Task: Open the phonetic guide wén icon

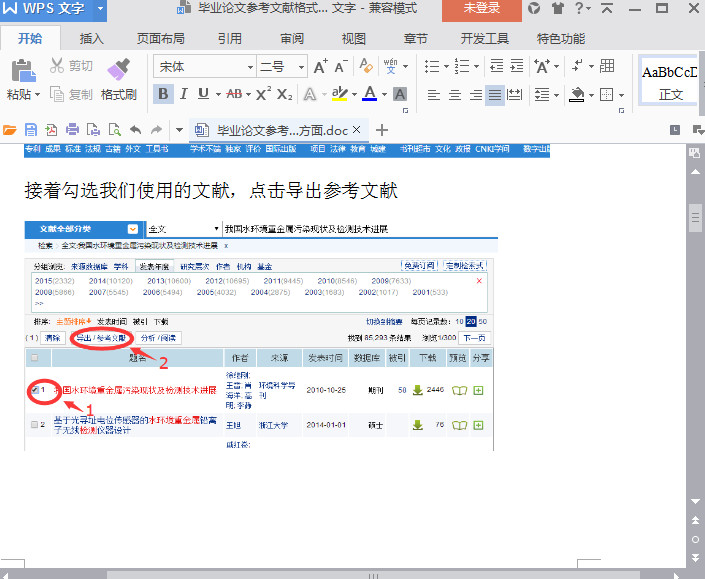Action: point(390,66)
